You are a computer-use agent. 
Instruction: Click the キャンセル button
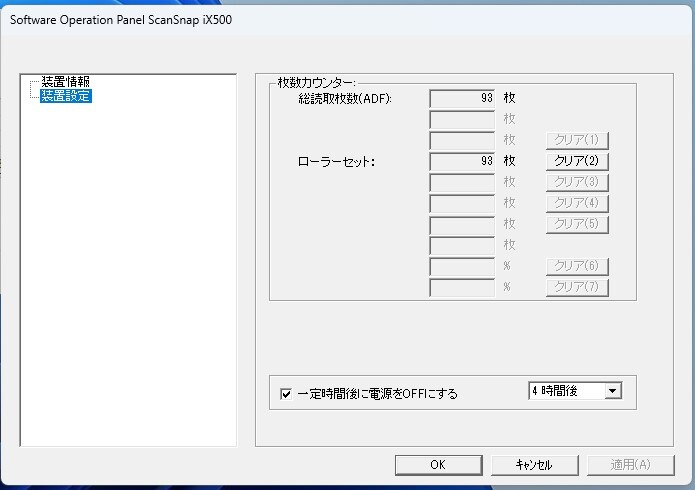coord(534,465)
